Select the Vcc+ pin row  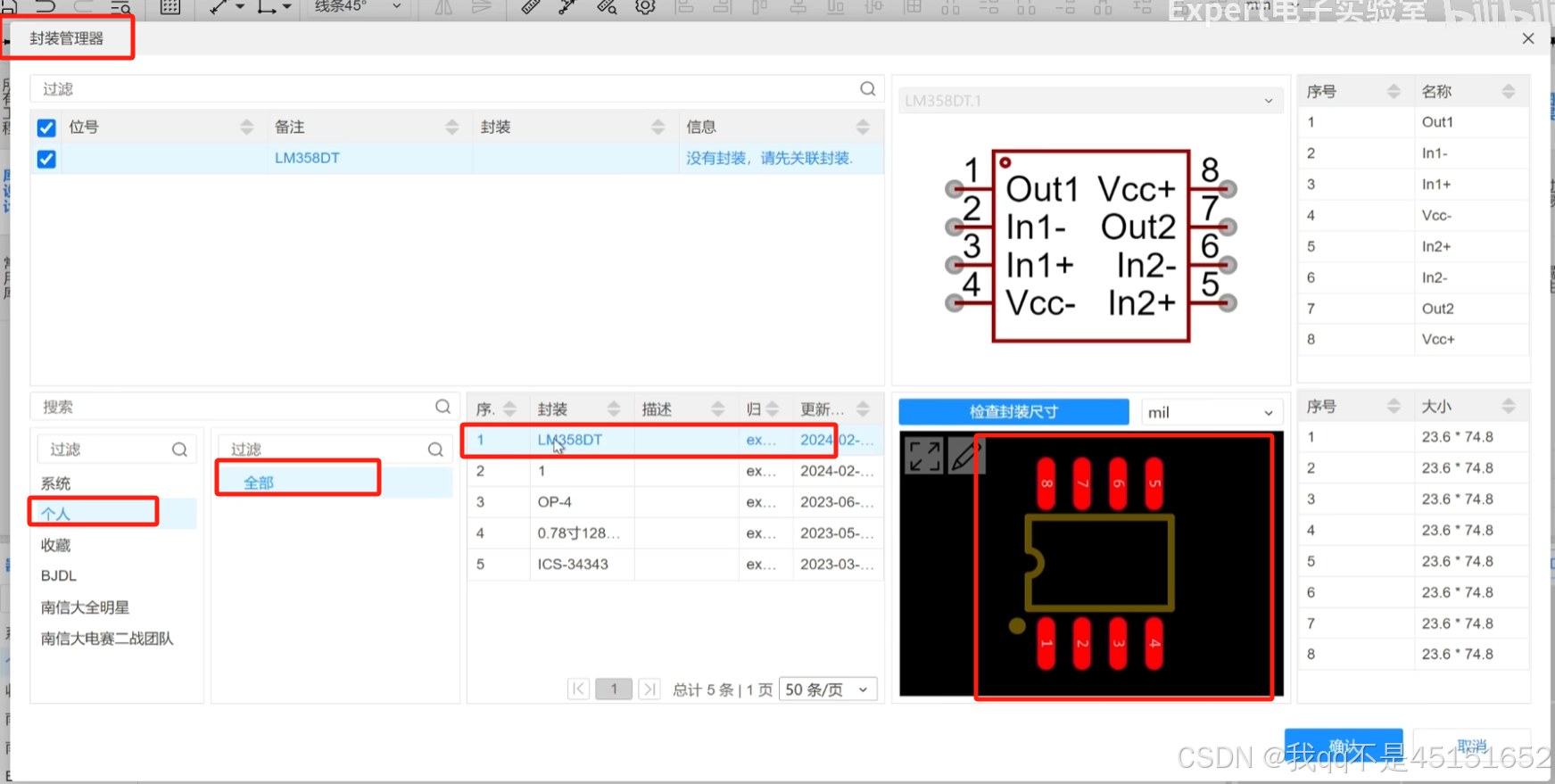pyautogui.click(x=1413, y=339)
